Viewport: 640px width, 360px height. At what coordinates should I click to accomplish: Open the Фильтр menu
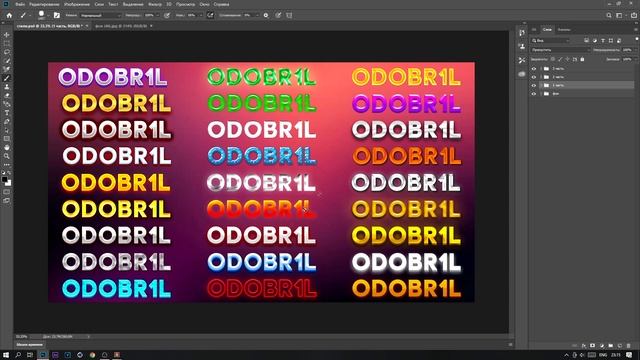155,4
